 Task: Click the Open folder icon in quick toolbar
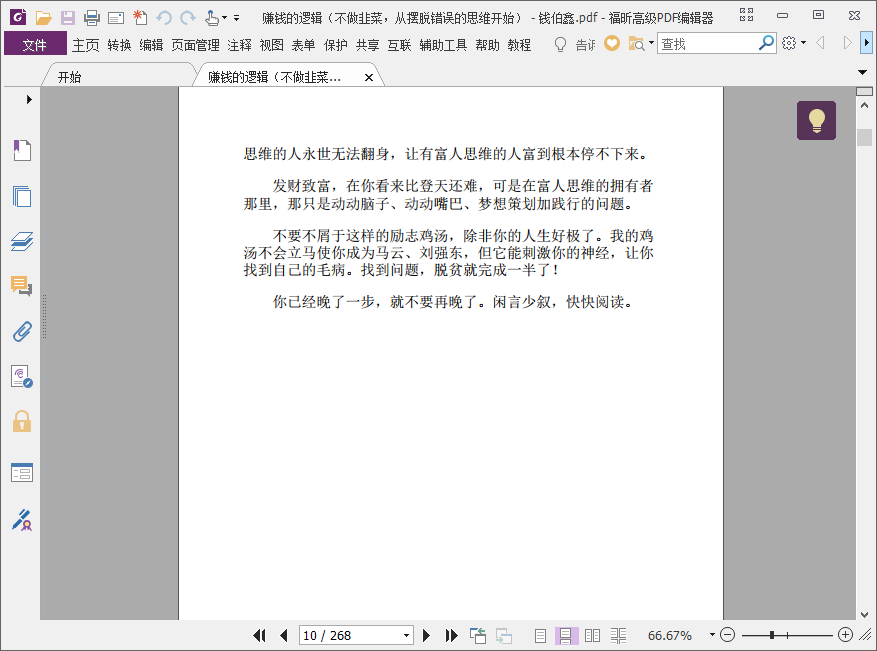click(44, 18)
